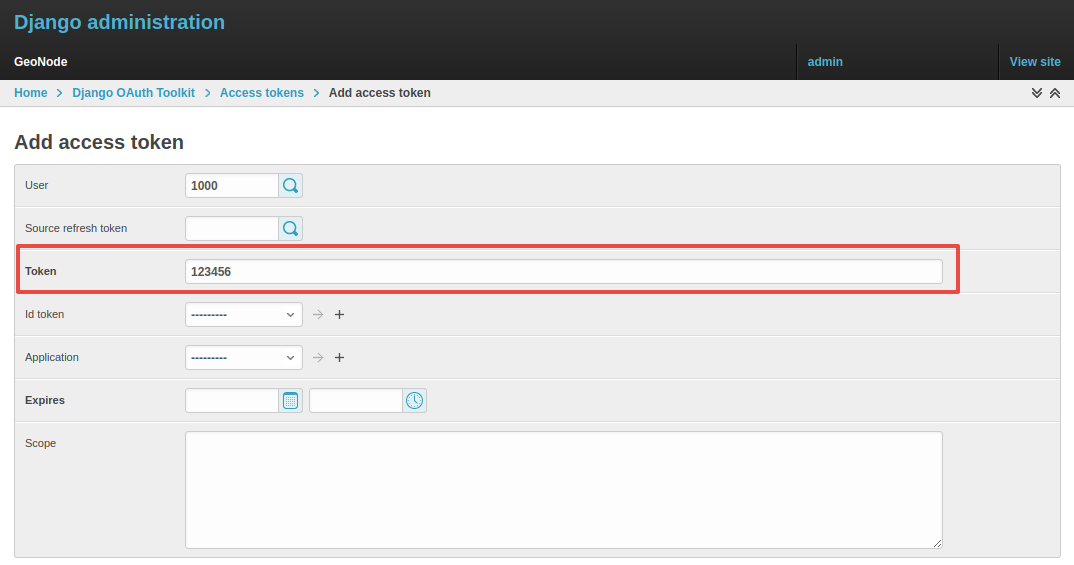Screen dimensions: 1074x565
Task: Open Django OAuth Toolkit breadcrumb
Action: pos(134,93)
